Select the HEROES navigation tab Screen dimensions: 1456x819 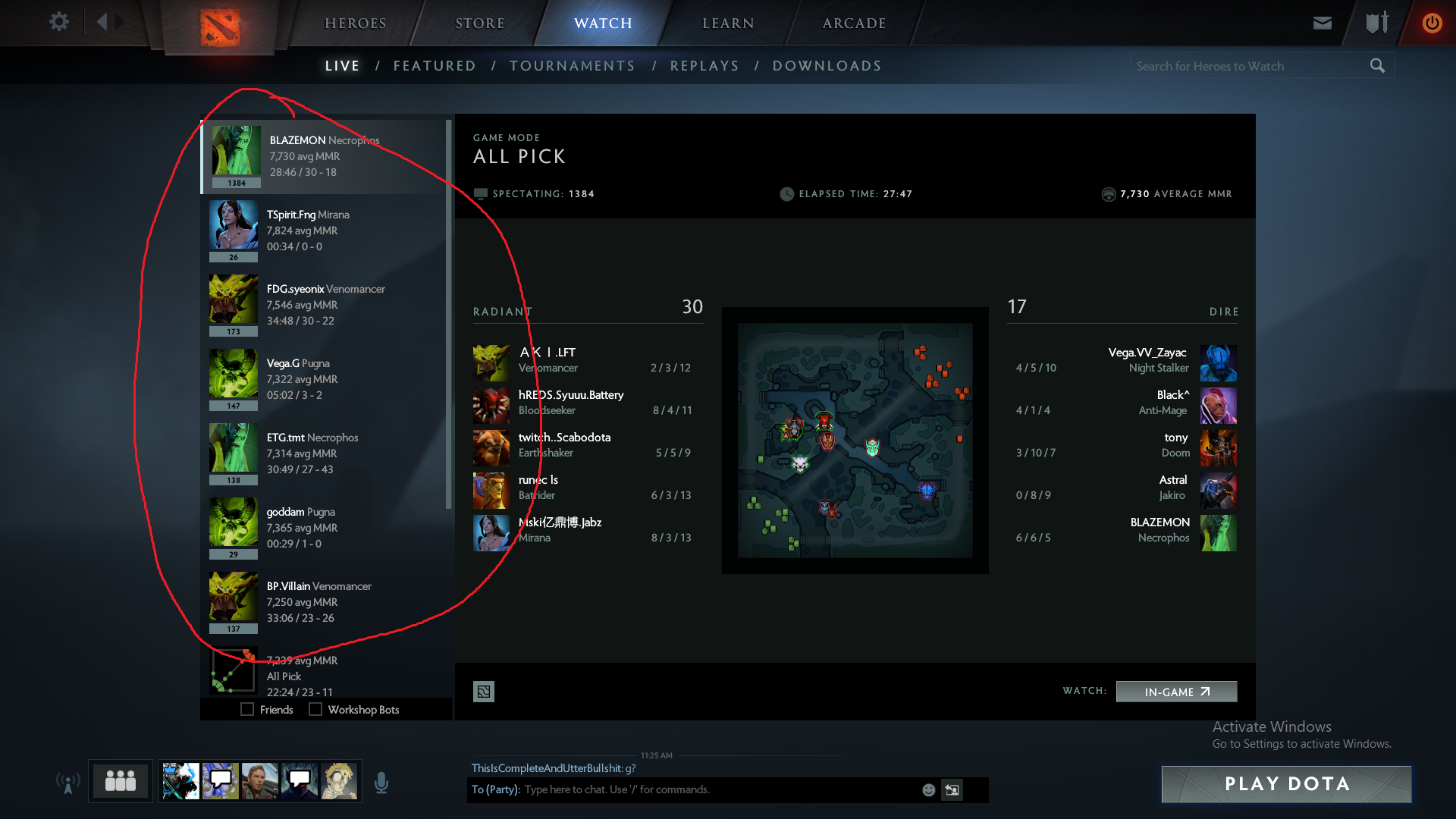[x=356, y=22]
